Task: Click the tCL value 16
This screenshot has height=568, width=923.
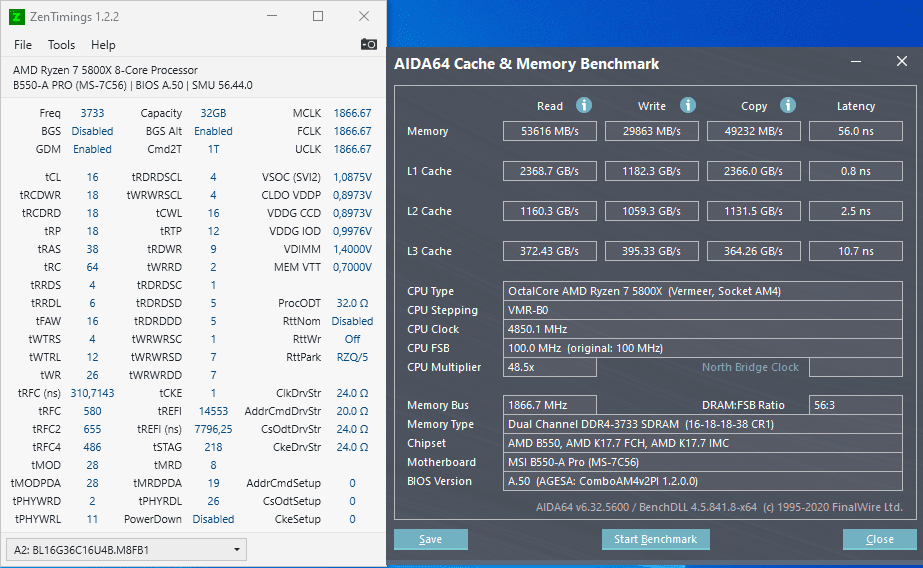Action: (92, 177)
